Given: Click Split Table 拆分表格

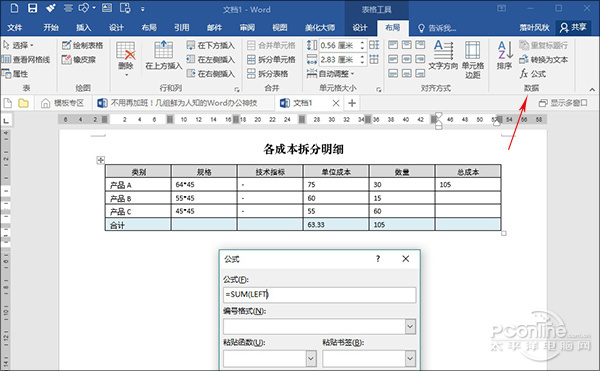Looking at the screenshot, I should tap(267, 73).
